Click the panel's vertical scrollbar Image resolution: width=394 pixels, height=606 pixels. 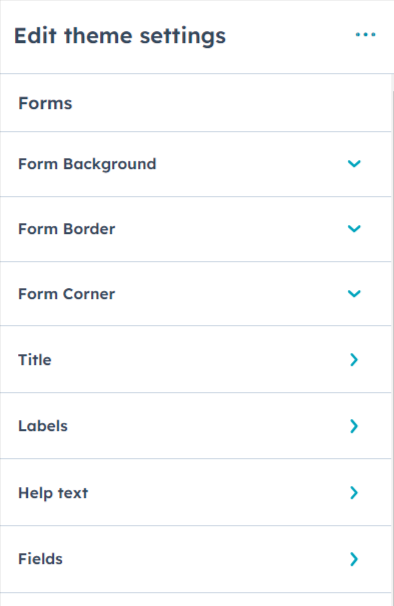(392, 340)
